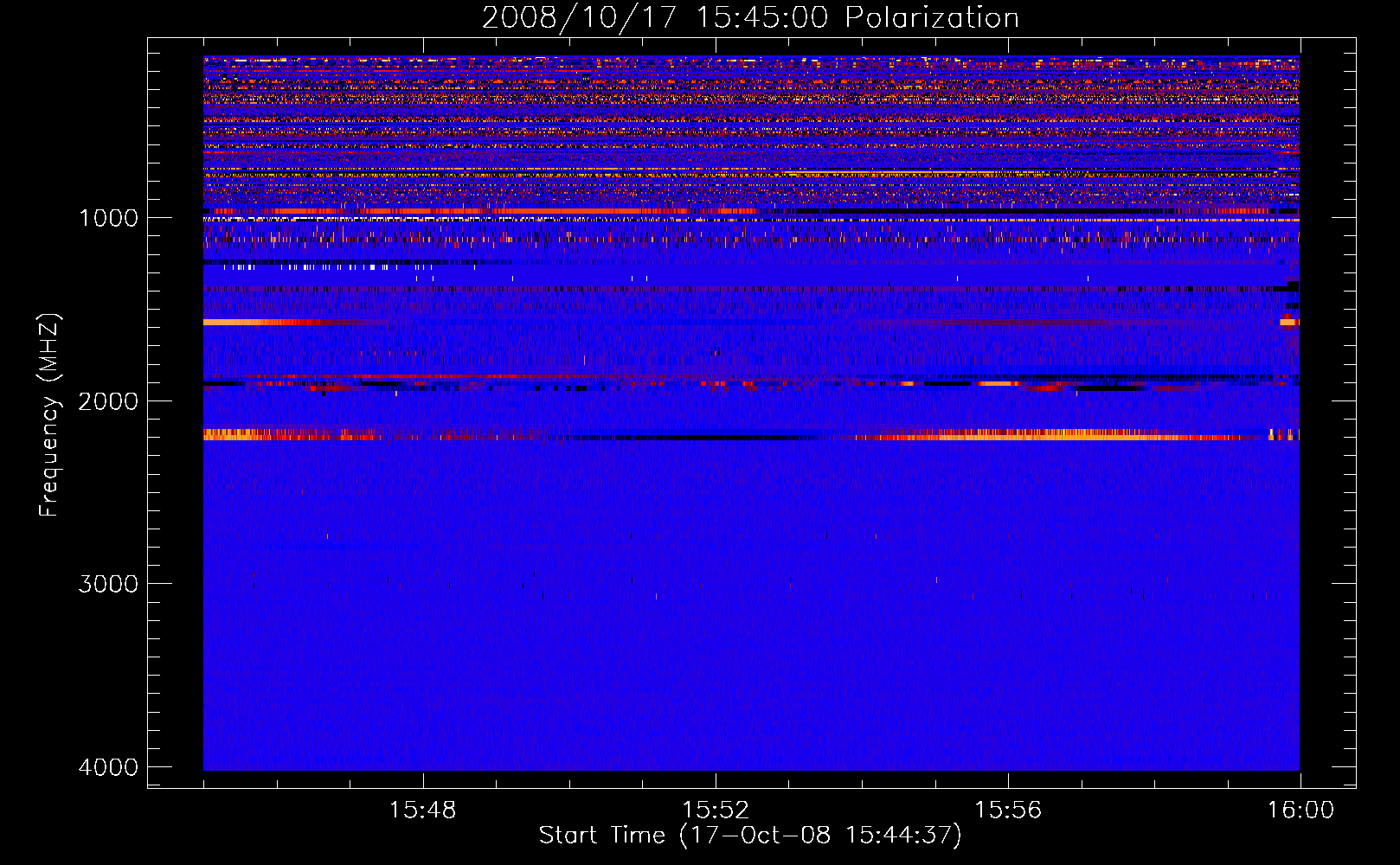Image resolution: width=1400 pixels, height=865 pixels.
Task: Click the "15:48" time tick label
Action: click(422, 811)
